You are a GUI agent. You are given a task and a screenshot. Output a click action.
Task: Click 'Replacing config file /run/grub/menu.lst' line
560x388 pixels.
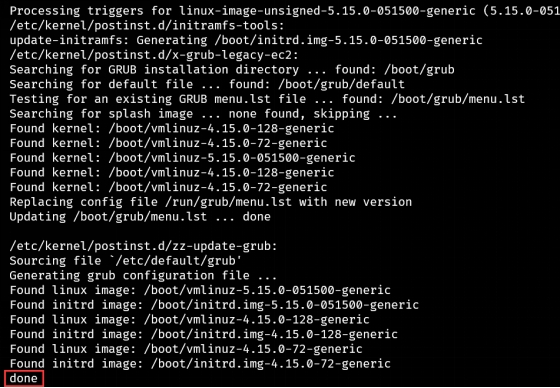coord(211,202)
